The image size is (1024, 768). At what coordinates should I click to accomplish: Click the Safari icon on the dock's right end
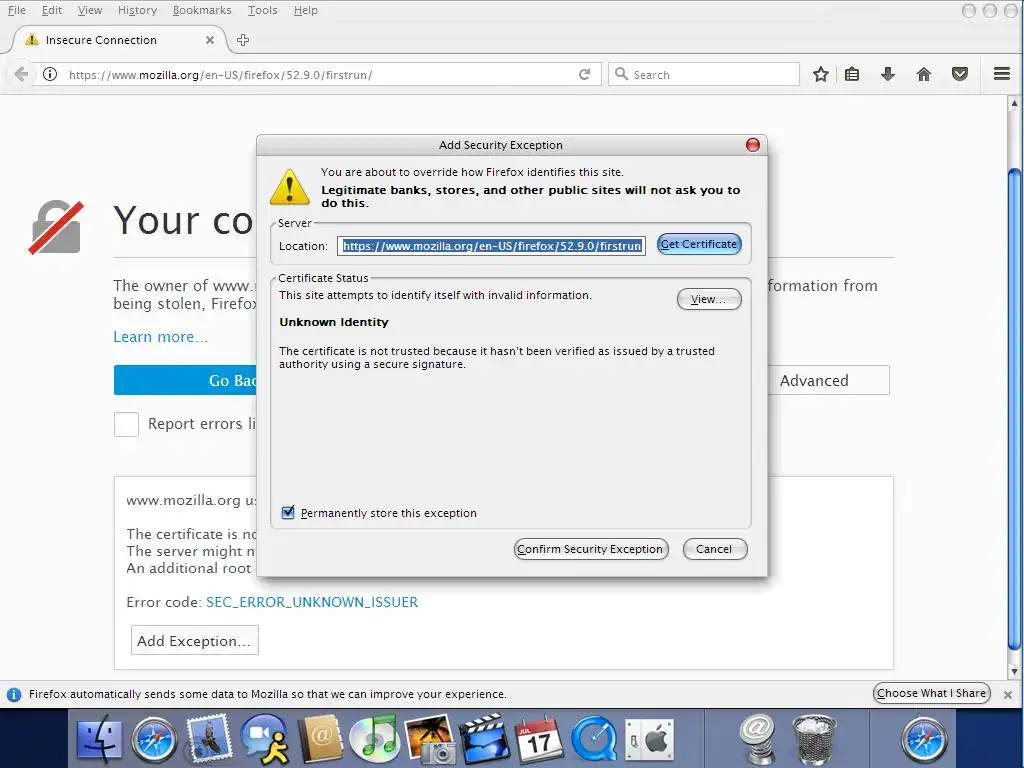923,741
